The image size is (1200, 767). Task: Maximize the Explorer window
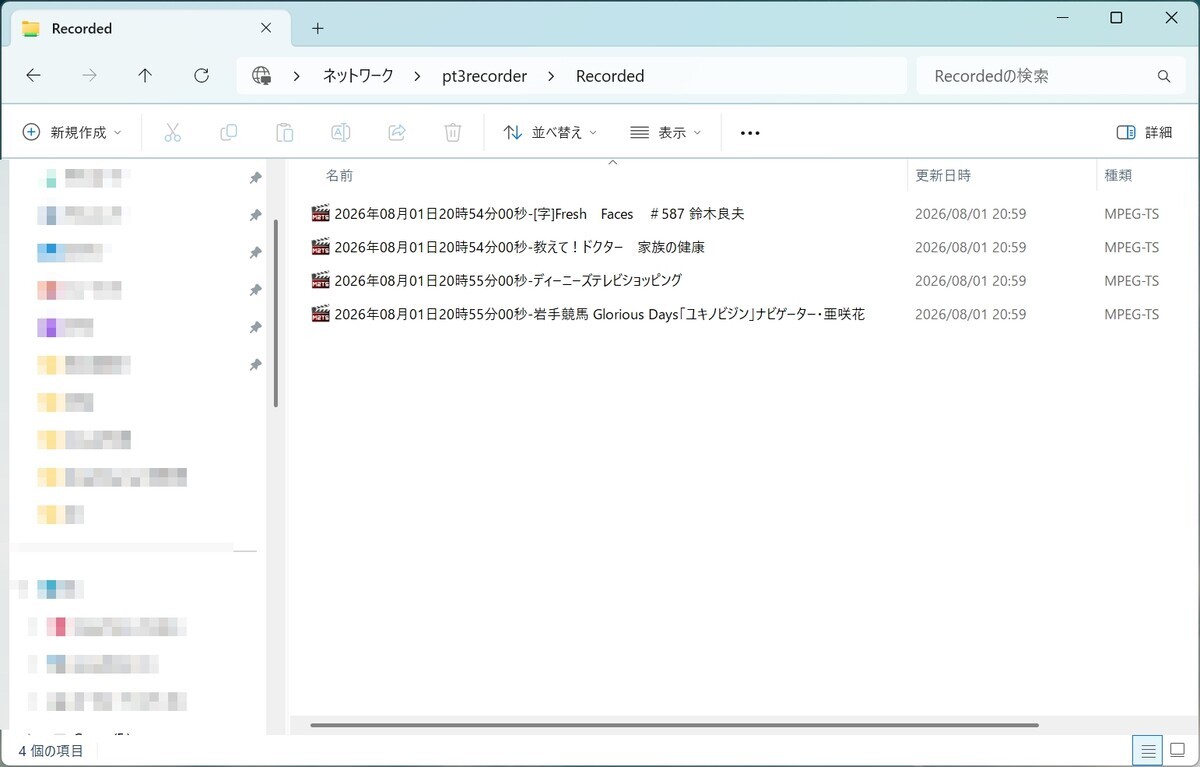[1116, 18]
